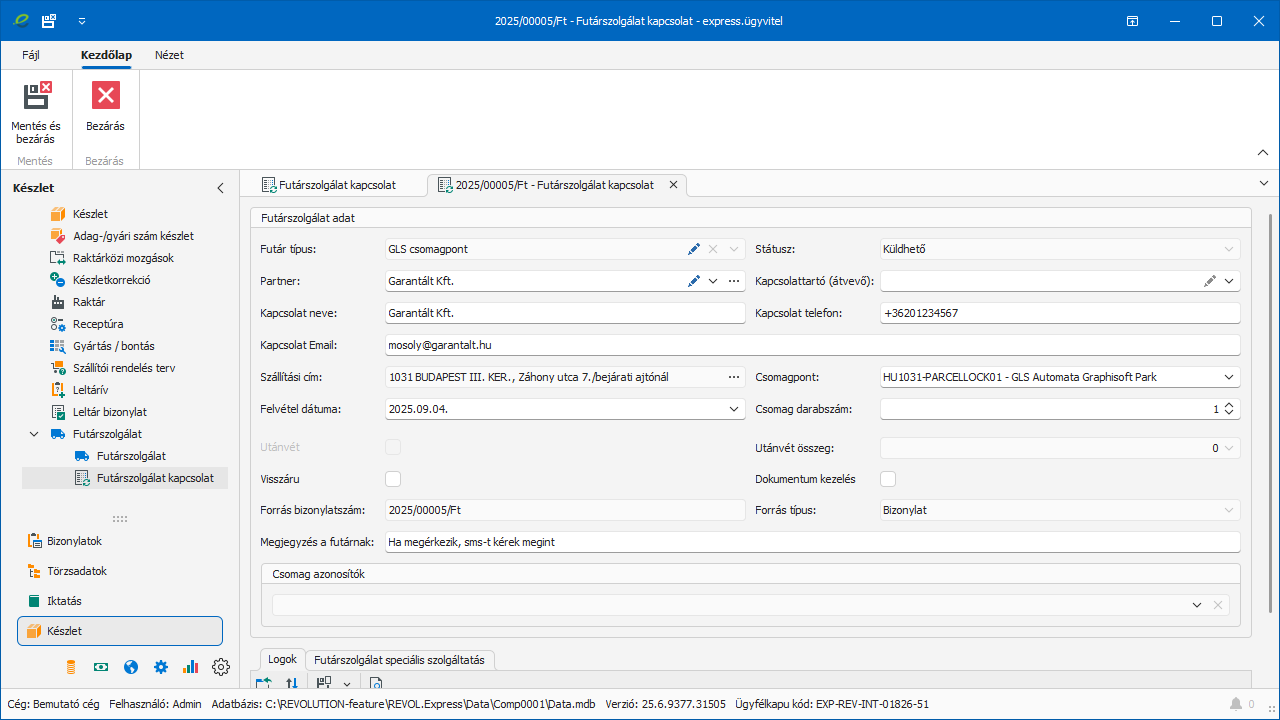Click the notification bell in status bar
Viewport: 1280px width, 720px height.
[1236, 704]
